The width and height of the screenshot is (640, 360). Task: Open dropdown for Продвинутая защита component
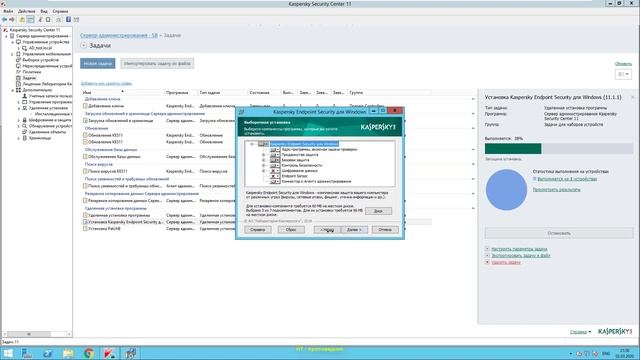[275, 155]
